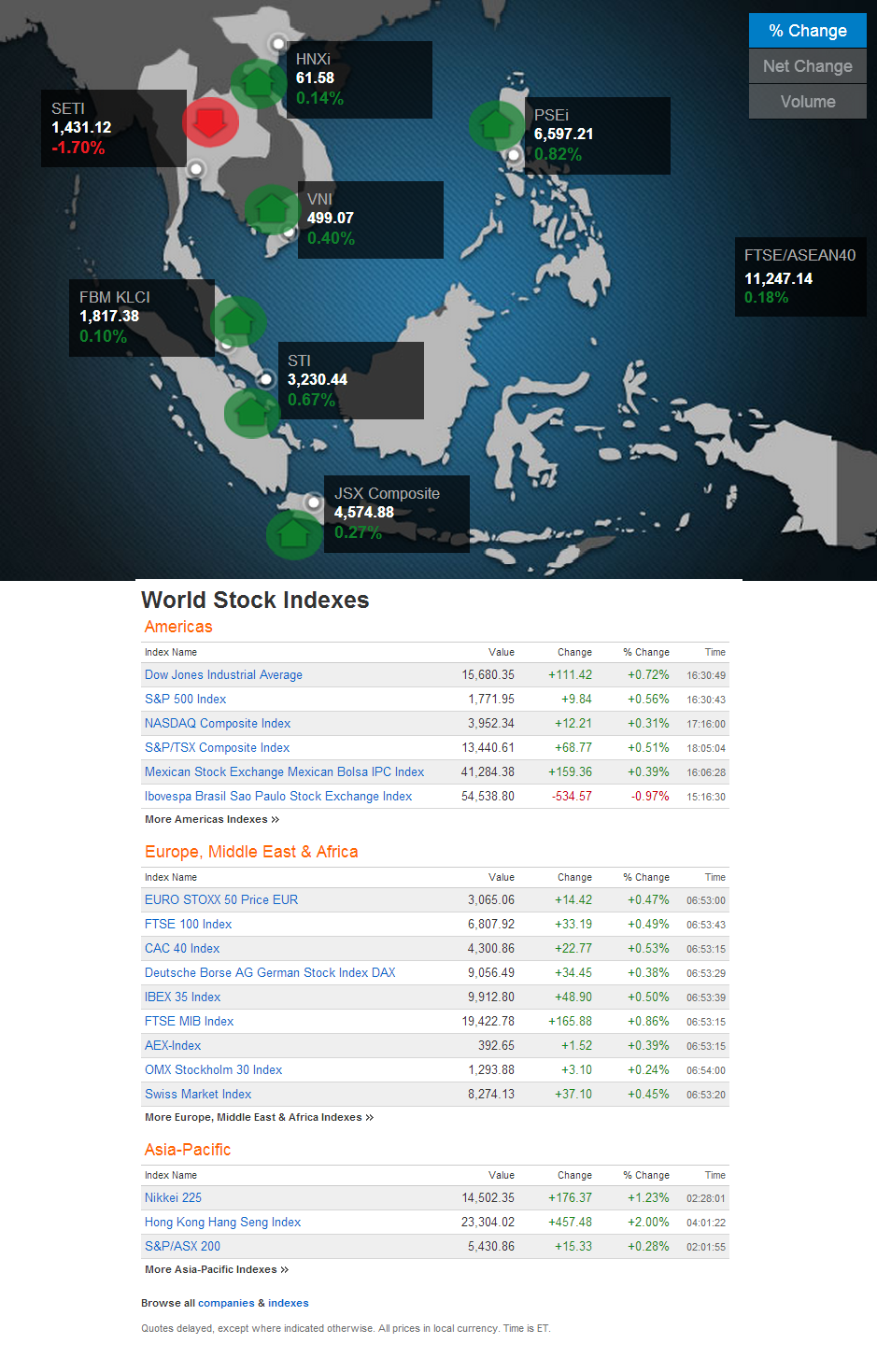
Task: Open Mexican Bolsa IPC Index link
Action: [x=284, y=772]
